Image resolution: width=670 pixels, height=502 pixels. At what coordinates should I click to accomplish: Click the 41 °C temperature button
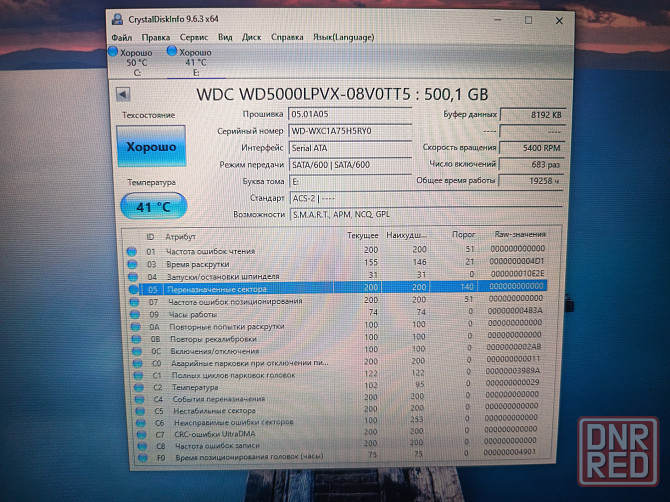tap(154, 207)
